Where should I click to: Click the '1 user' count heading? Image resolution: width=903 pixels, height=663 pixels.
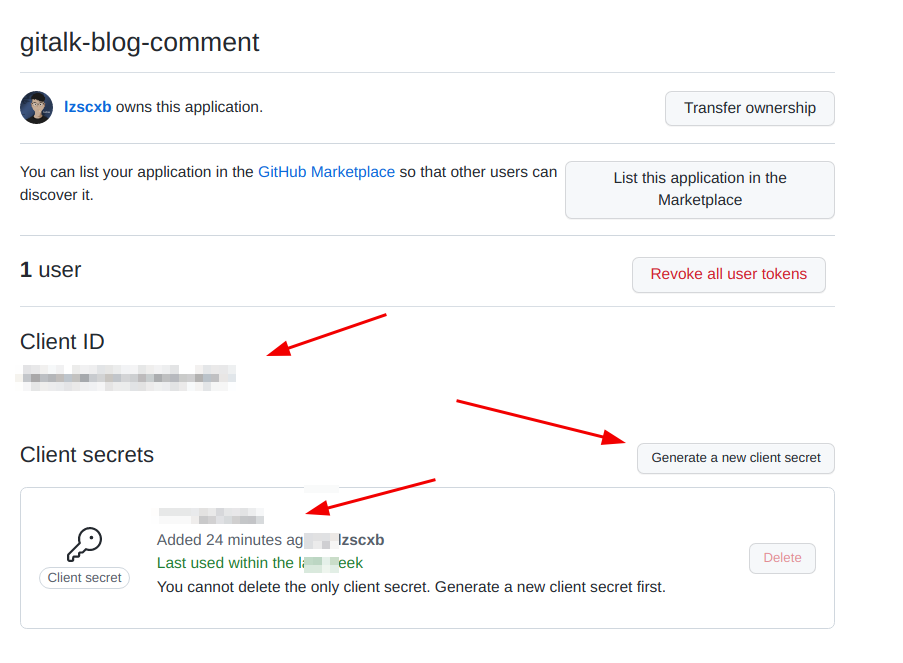(51, 270)
